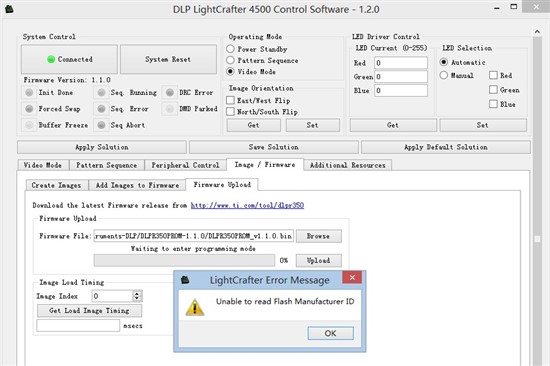The height and width of the screenshot is (366, 550).
Task: Click Get Load Image Timing button
Action: pos(89,311)
